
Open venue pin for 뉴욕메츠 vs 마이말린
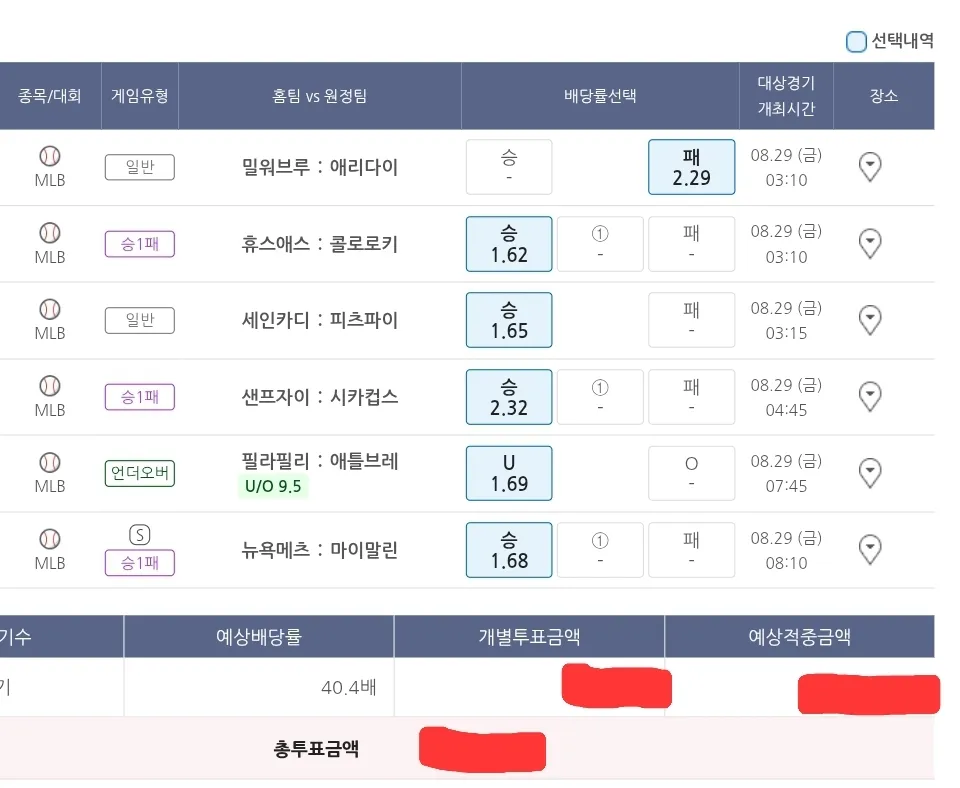870,549
